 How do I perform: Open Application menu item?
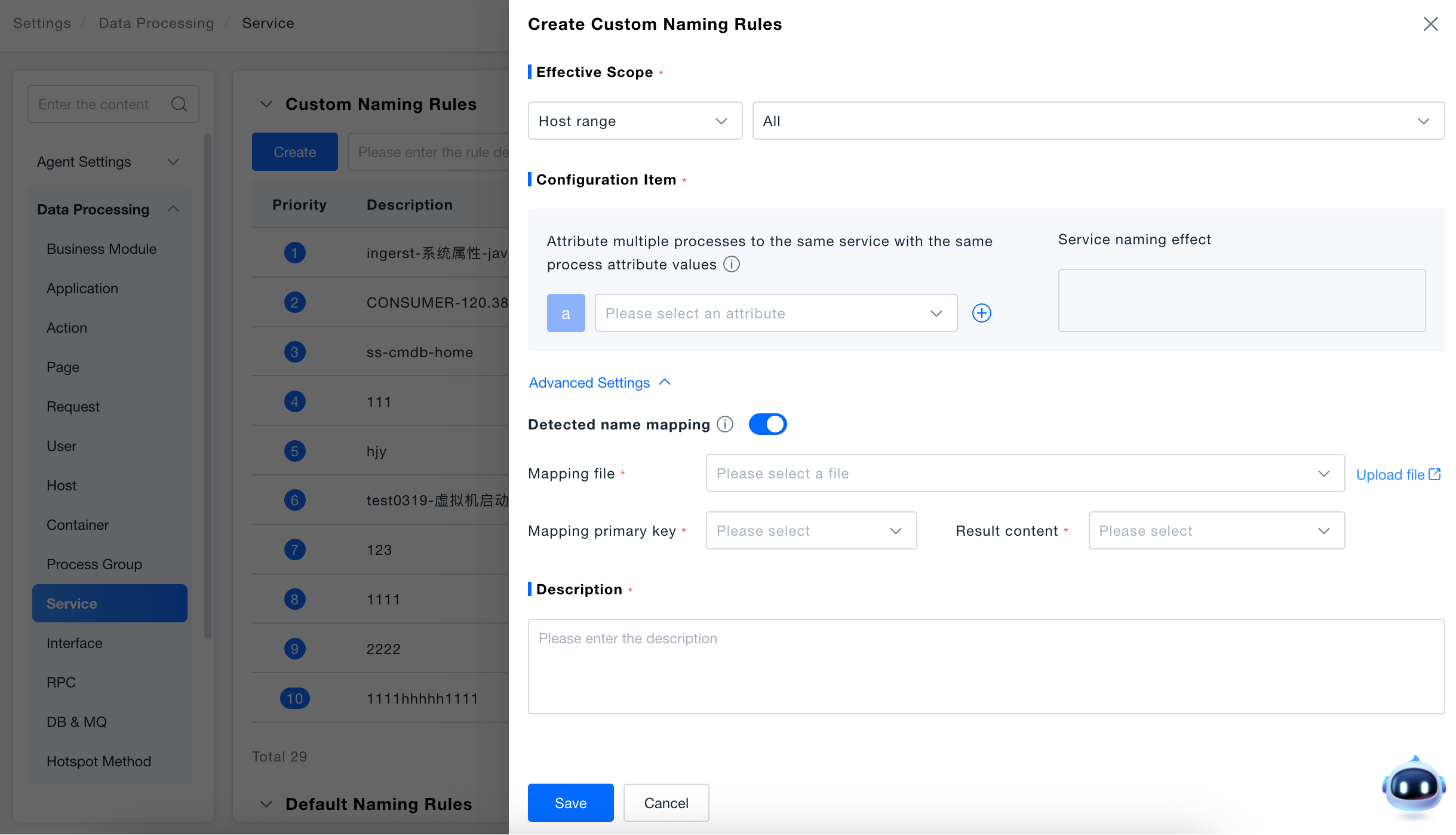(x=109, y=288)
